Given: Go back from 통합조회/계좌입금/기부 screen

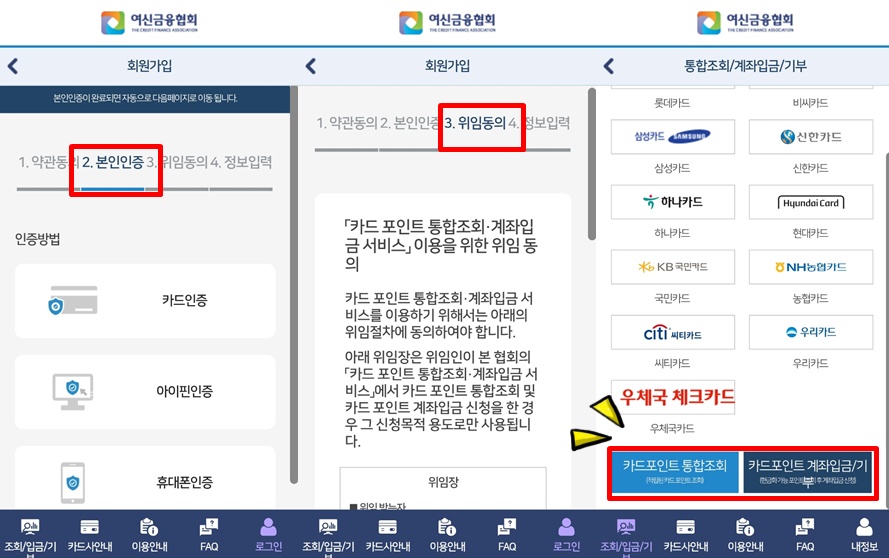Looking at the screenshot, I should (608, 66).
